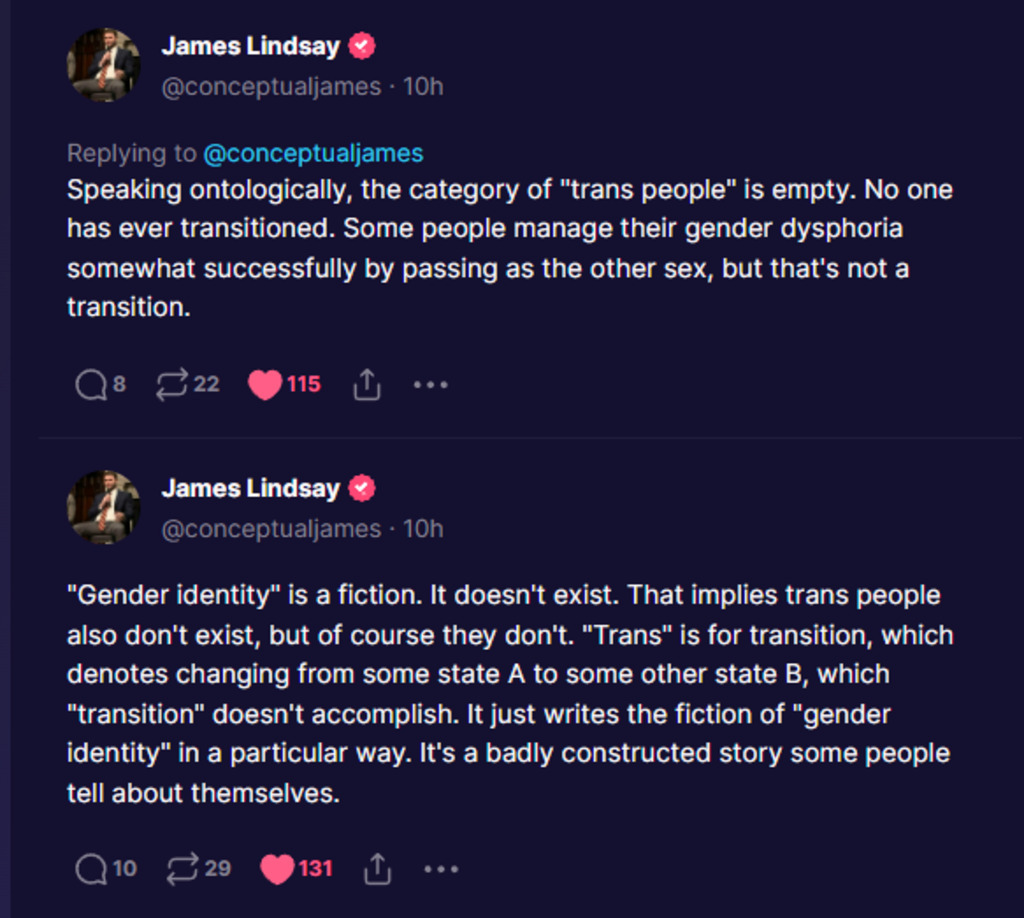This screenshot has height=918, width=1024.
Task: Click the share icon on the second post
Action: coord(377,869)
